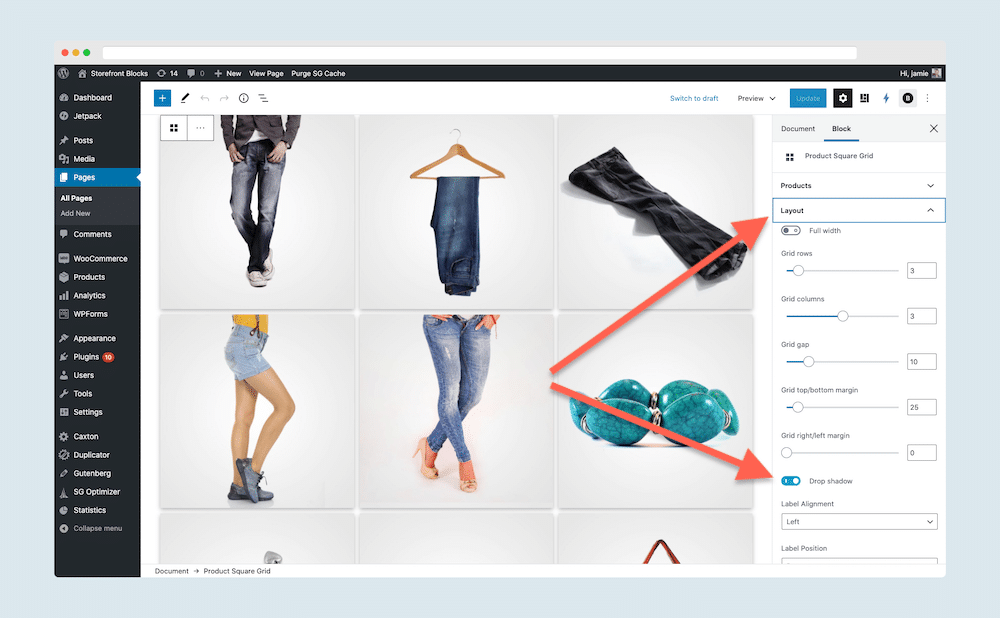Click Grid right/left margin slider handle

[786, 453]
